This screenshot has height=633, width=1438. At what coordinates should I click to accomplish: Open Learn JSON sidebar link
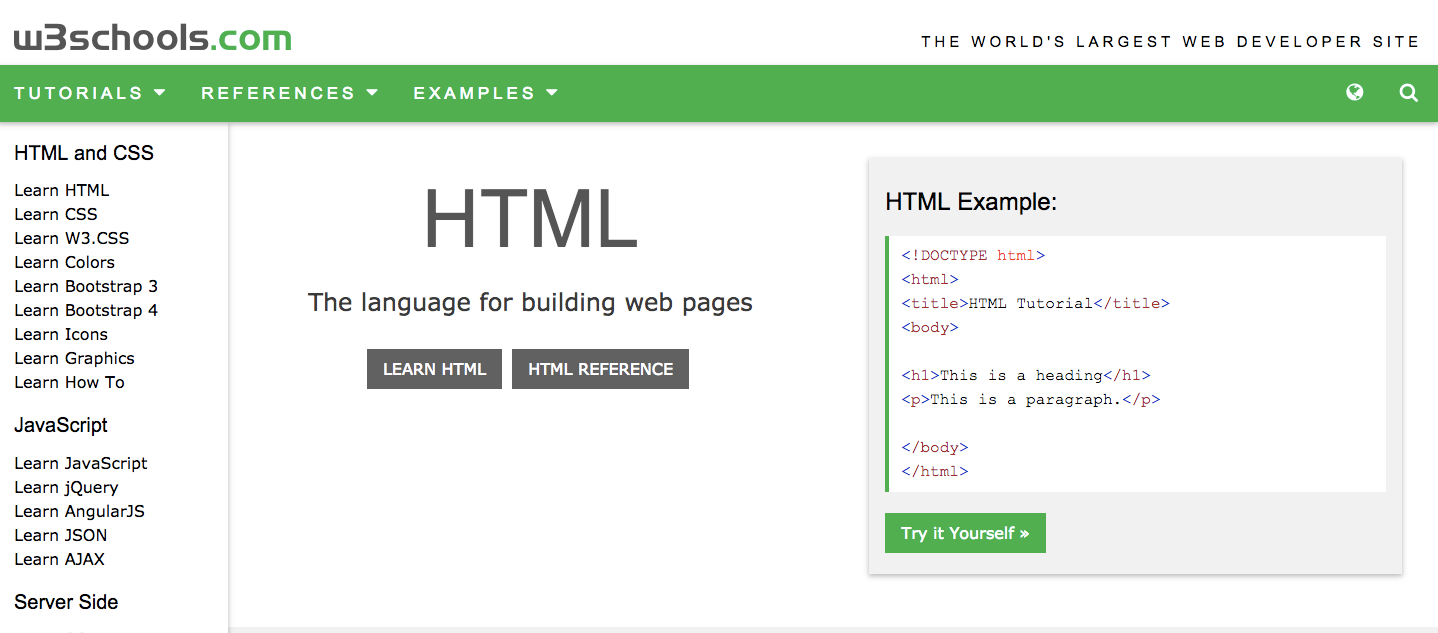[x=61, y=535]
